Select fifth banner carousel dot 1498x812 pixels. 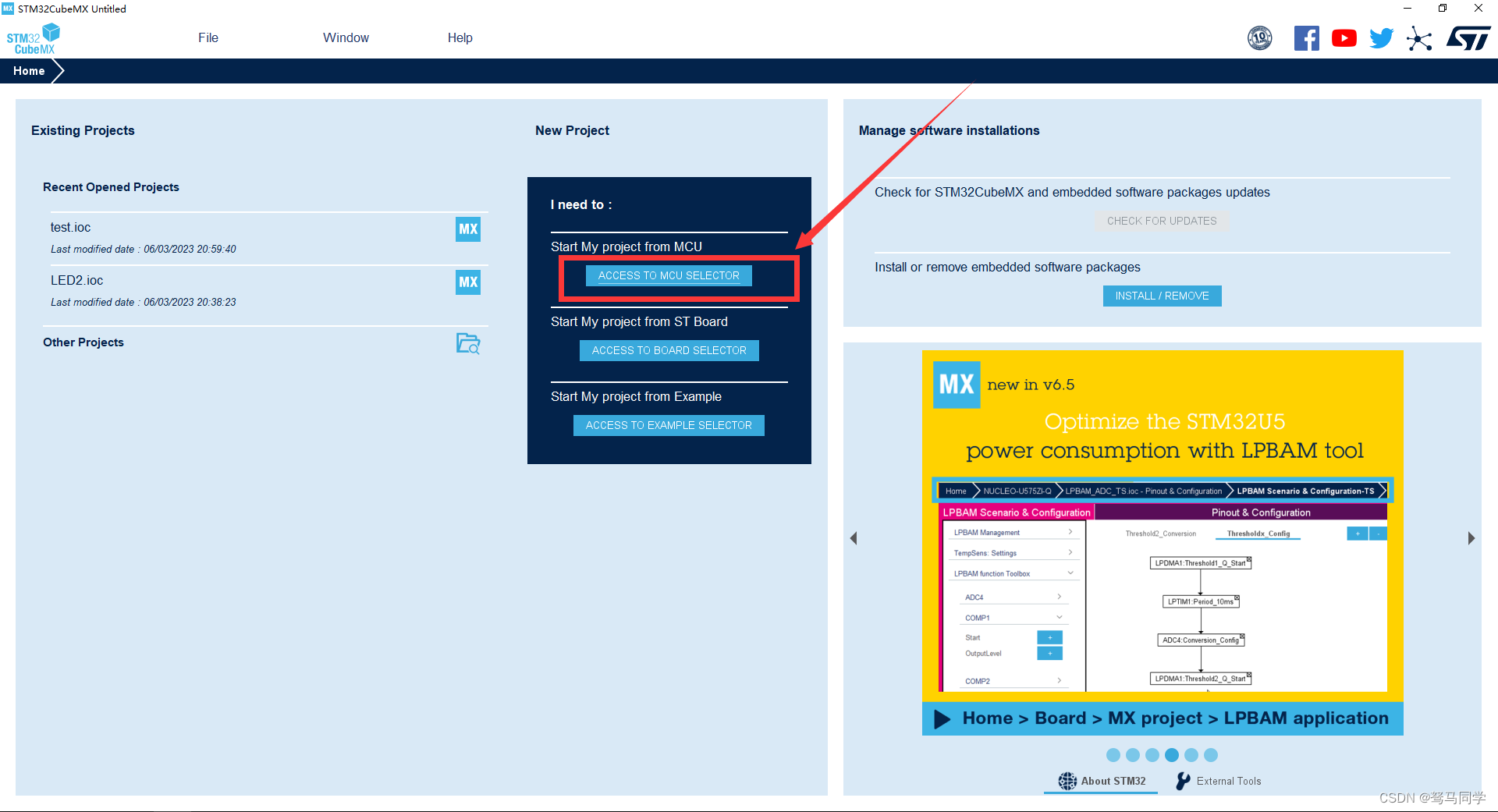(x=1191, y=755)
